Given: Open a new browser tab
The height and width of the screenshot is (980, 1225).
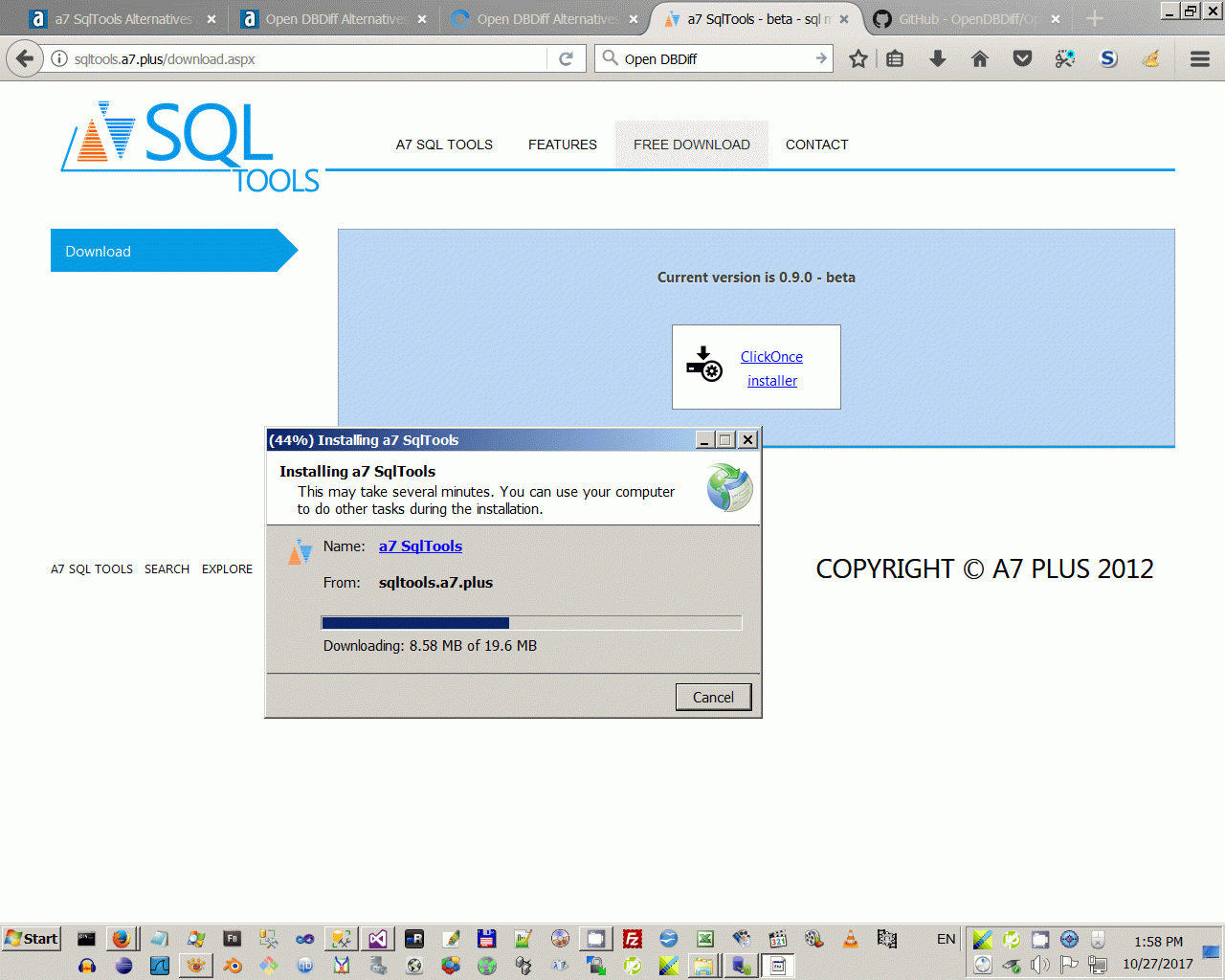Looking at the screenshot, I should point(1095,19).
